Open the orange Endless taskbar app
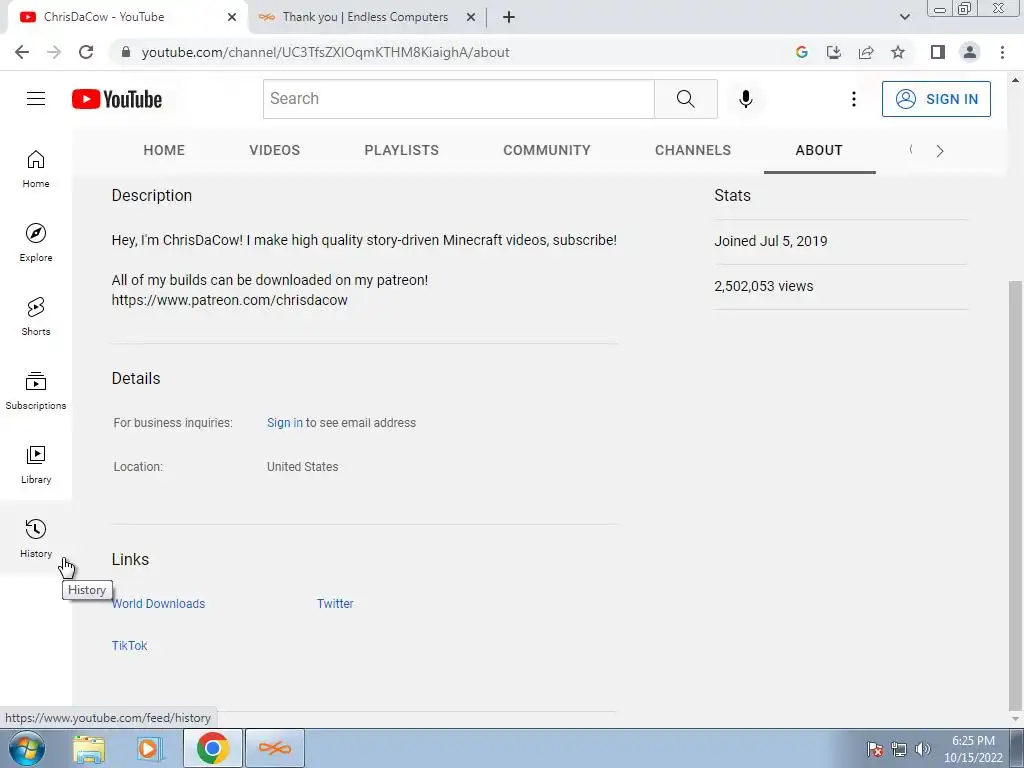 pos(275,748)
